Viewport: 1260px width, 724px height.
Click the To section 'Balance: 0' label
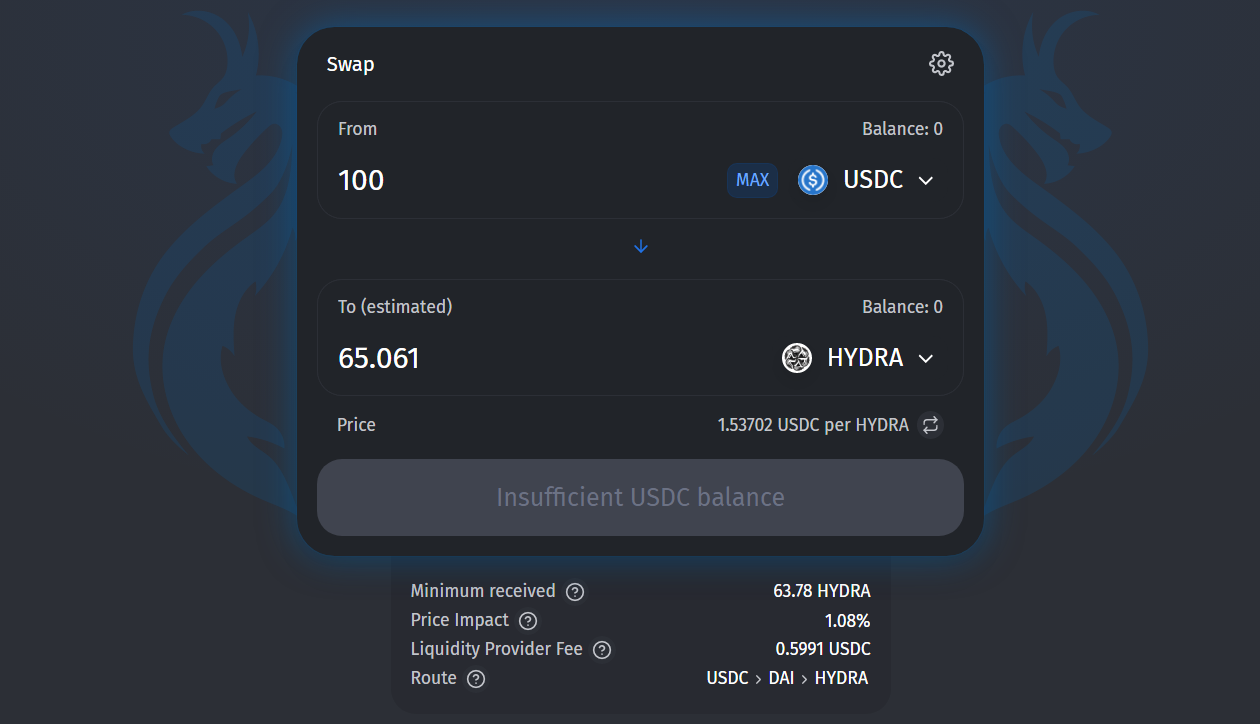pyautogui.click(x=902, y=307)
